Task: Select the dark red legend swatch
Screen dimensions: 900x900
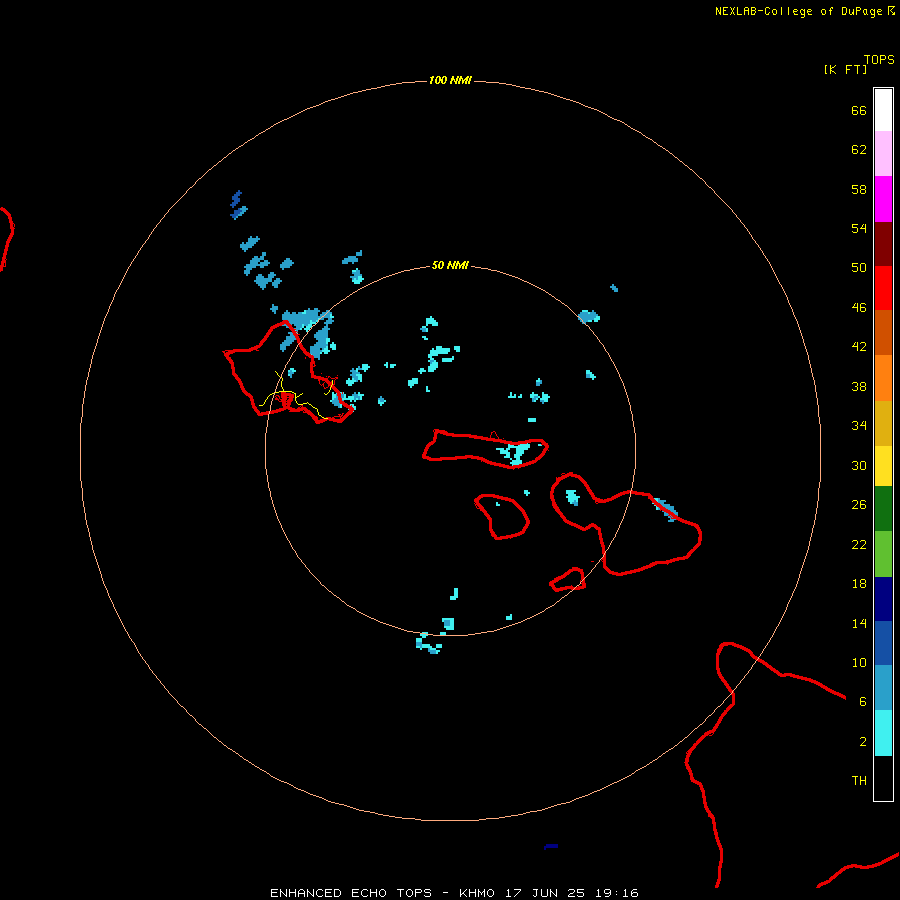Action: tap(883, 243)
